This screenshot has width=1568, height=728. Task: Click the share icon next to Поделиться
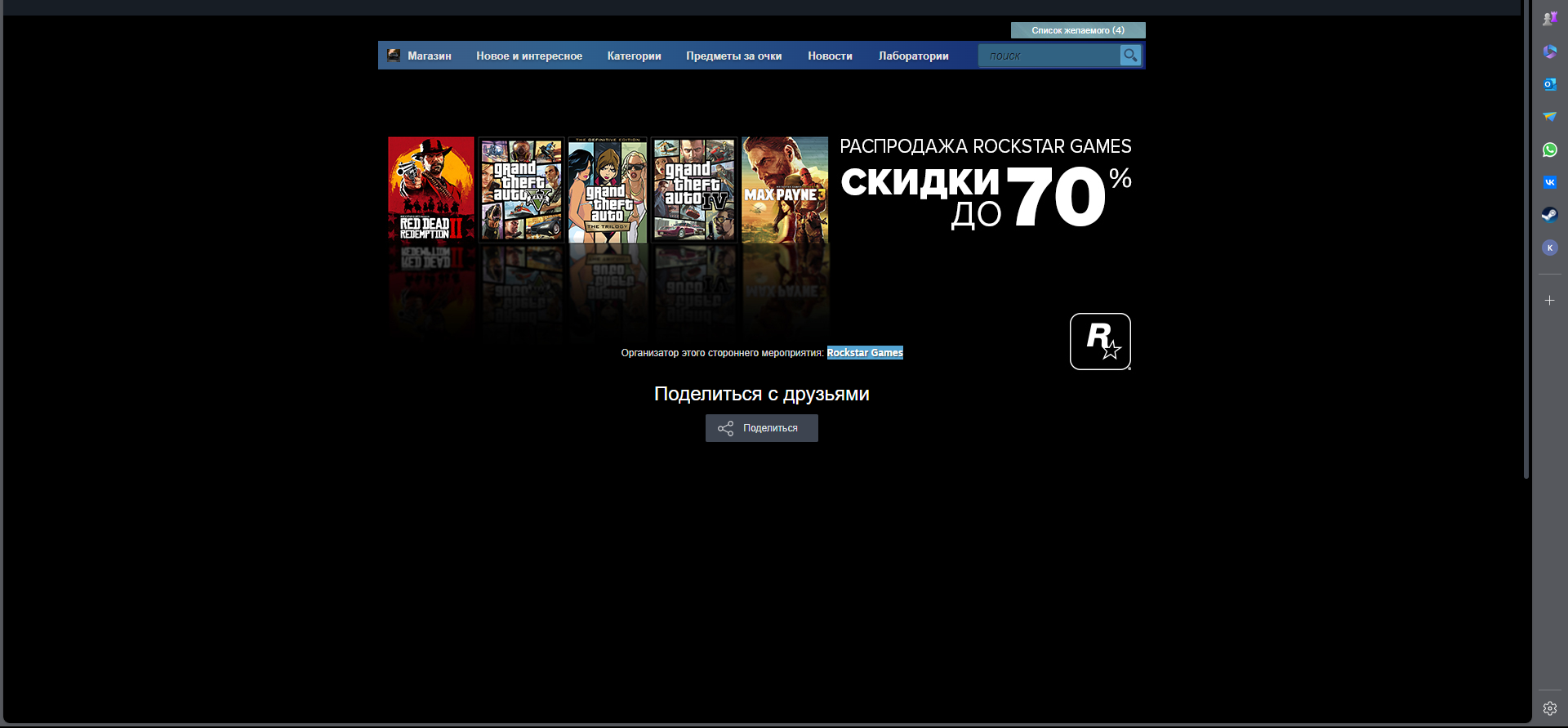pyautogui.click(x=725, y=428)
